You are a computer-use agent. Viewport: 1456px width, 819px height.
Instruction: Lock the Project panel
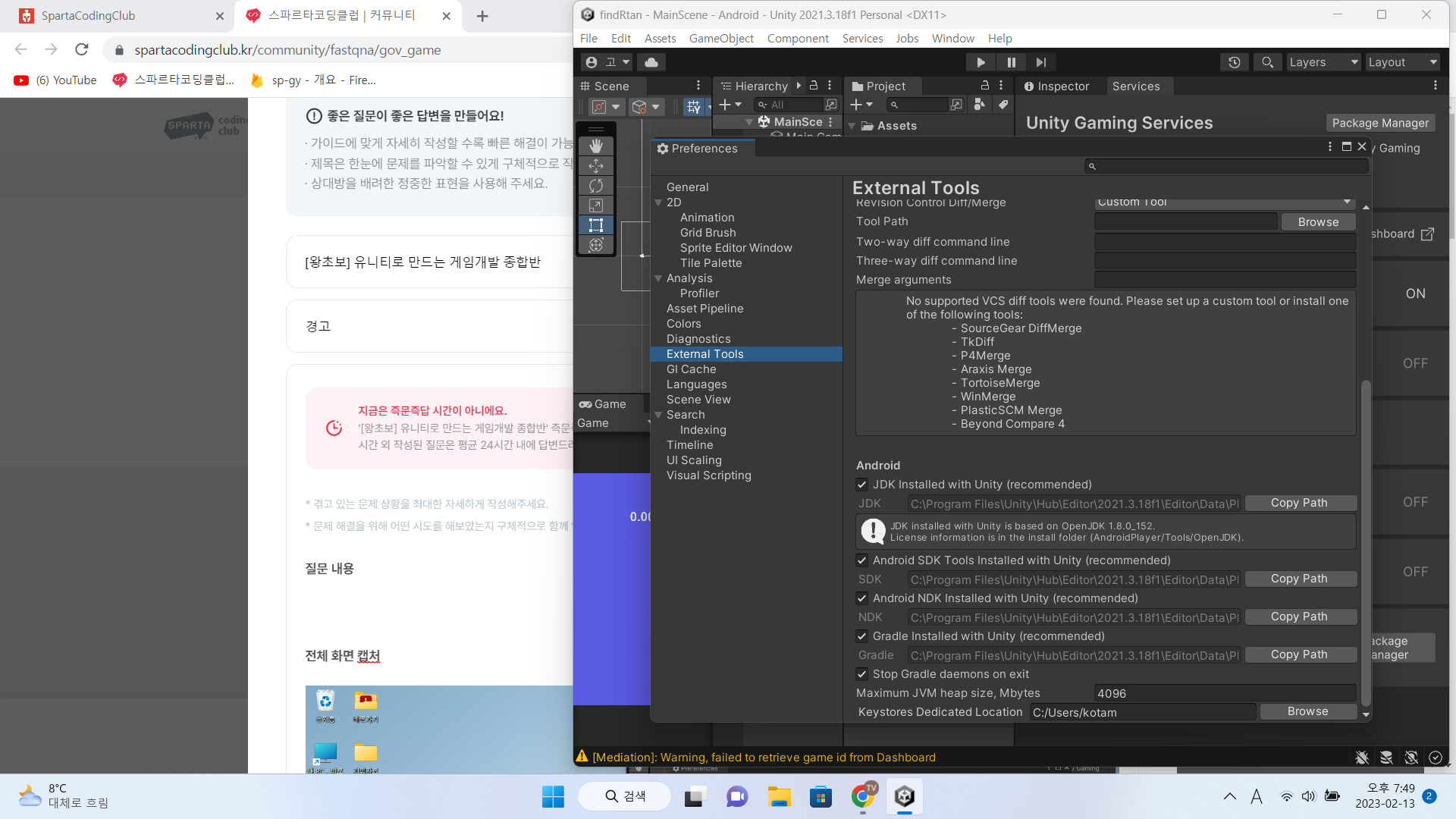coord(985,86)
